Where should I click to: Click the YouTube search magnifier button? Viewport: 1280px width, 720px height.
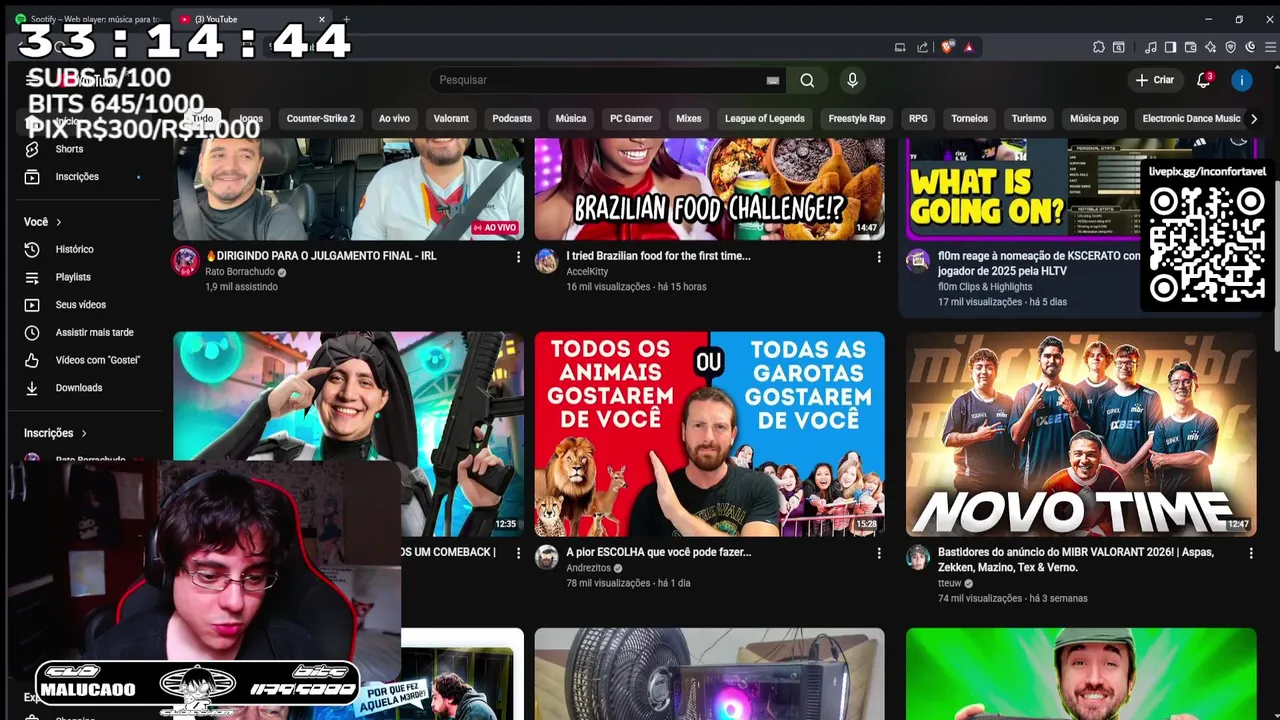pos(807,80)
